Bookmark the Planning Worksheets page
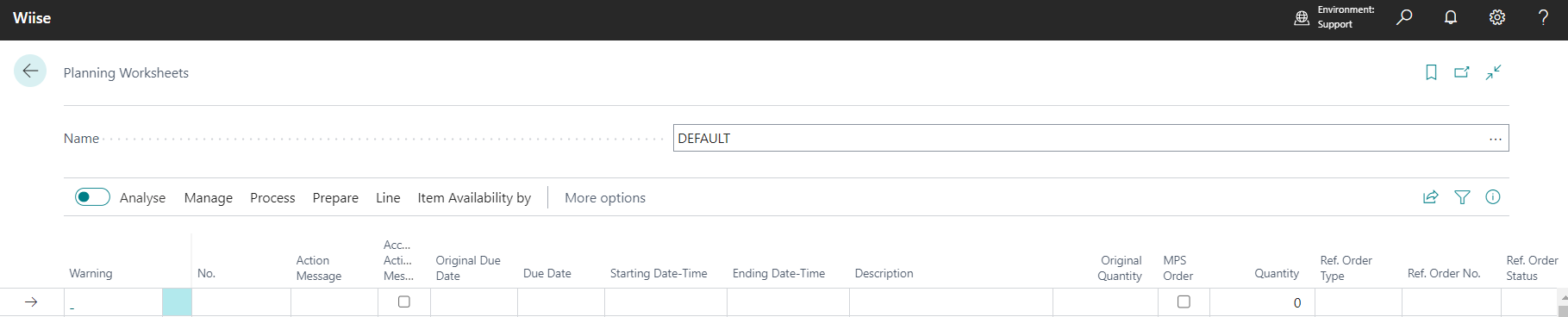Screen dimensions: 1568x317 coord(1431,72)
